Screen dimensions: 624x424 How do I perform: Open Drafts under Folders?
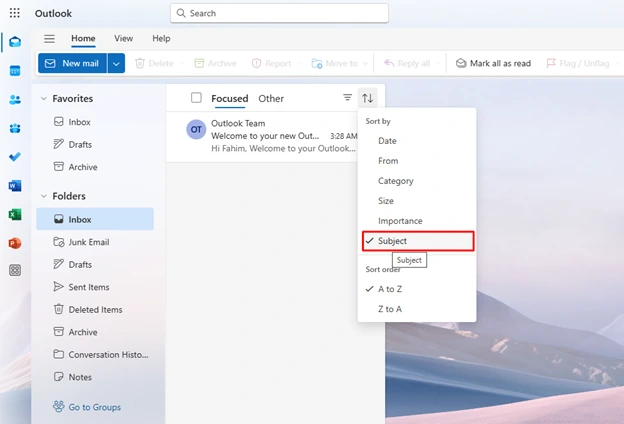coord(95,264)
